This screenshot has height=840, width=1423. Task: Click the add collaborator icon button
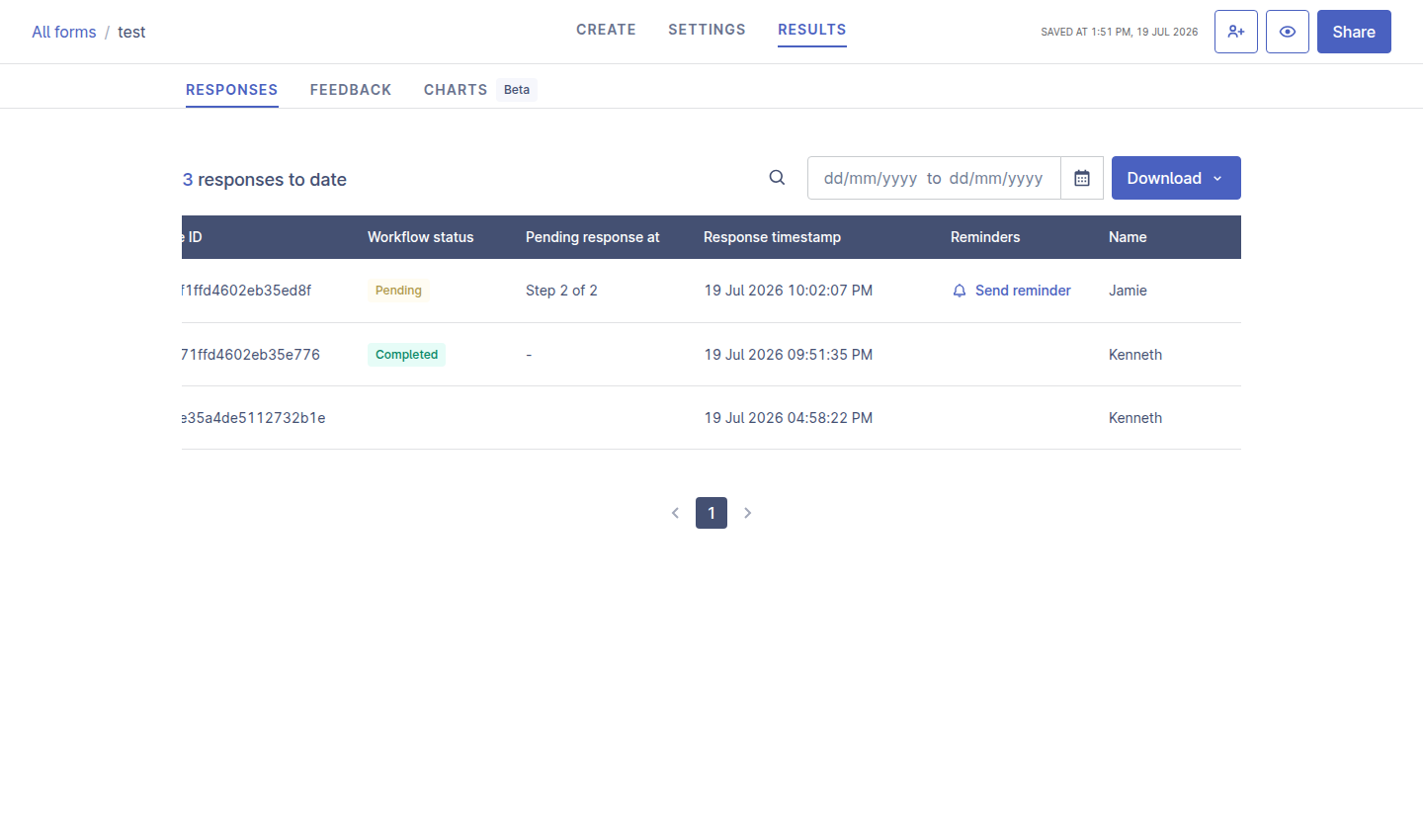pyautogui.click(x=1236, y=32)
